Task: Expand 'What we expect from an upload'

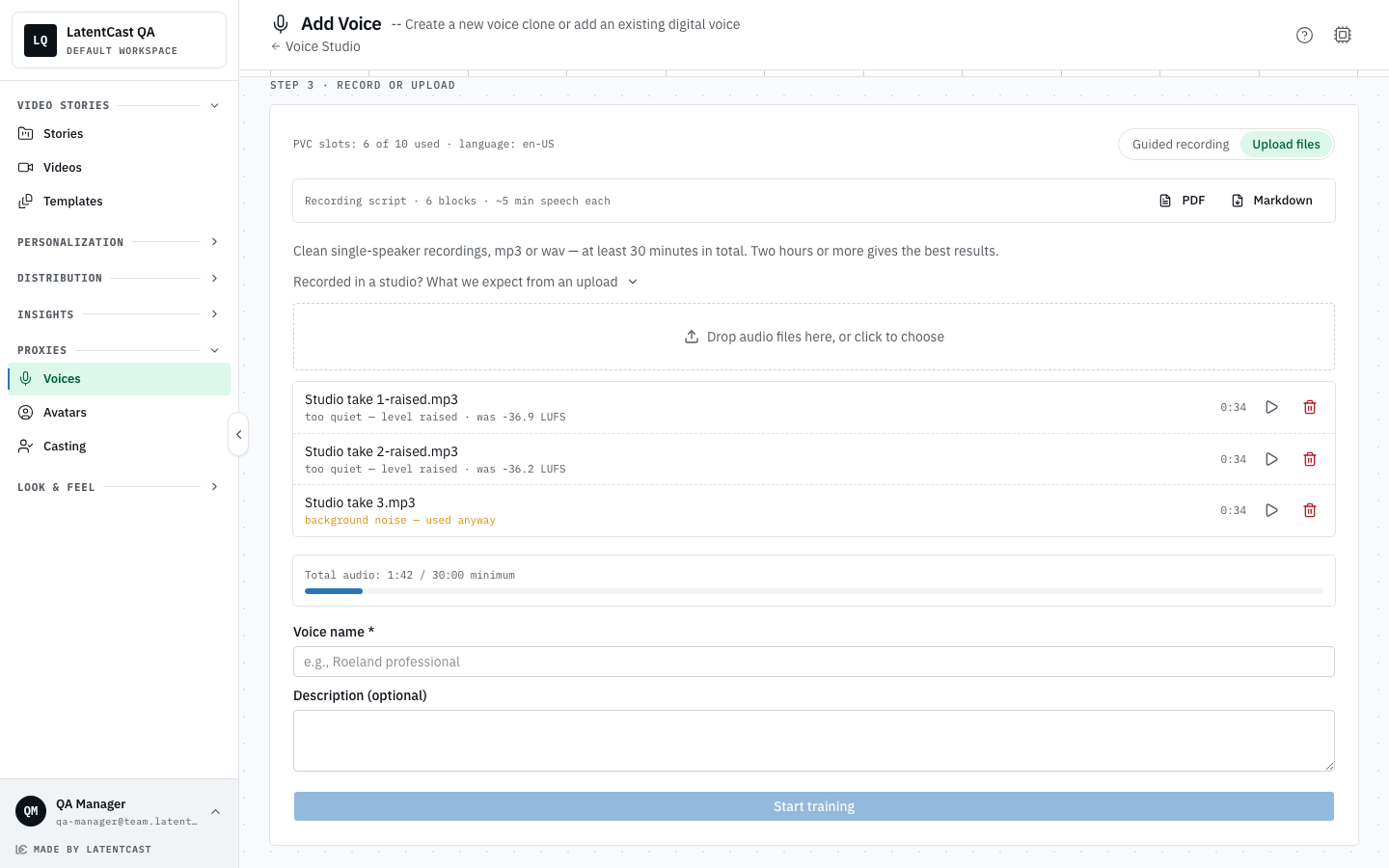Action: click(x=466, y=282)
